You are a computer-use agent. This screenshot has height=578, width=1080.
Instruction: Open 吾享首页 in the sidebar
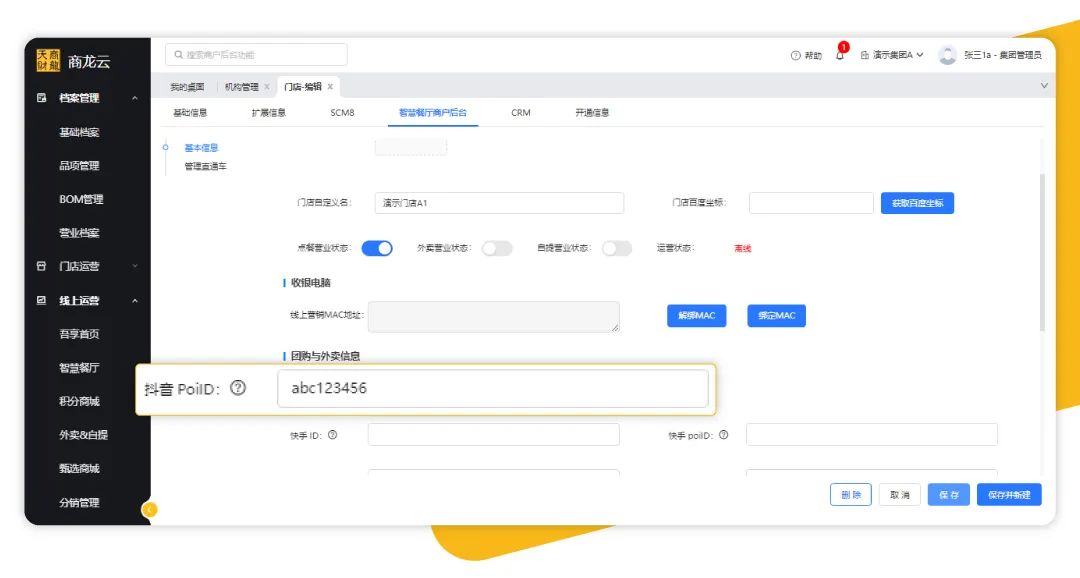[x=79, y=334]
